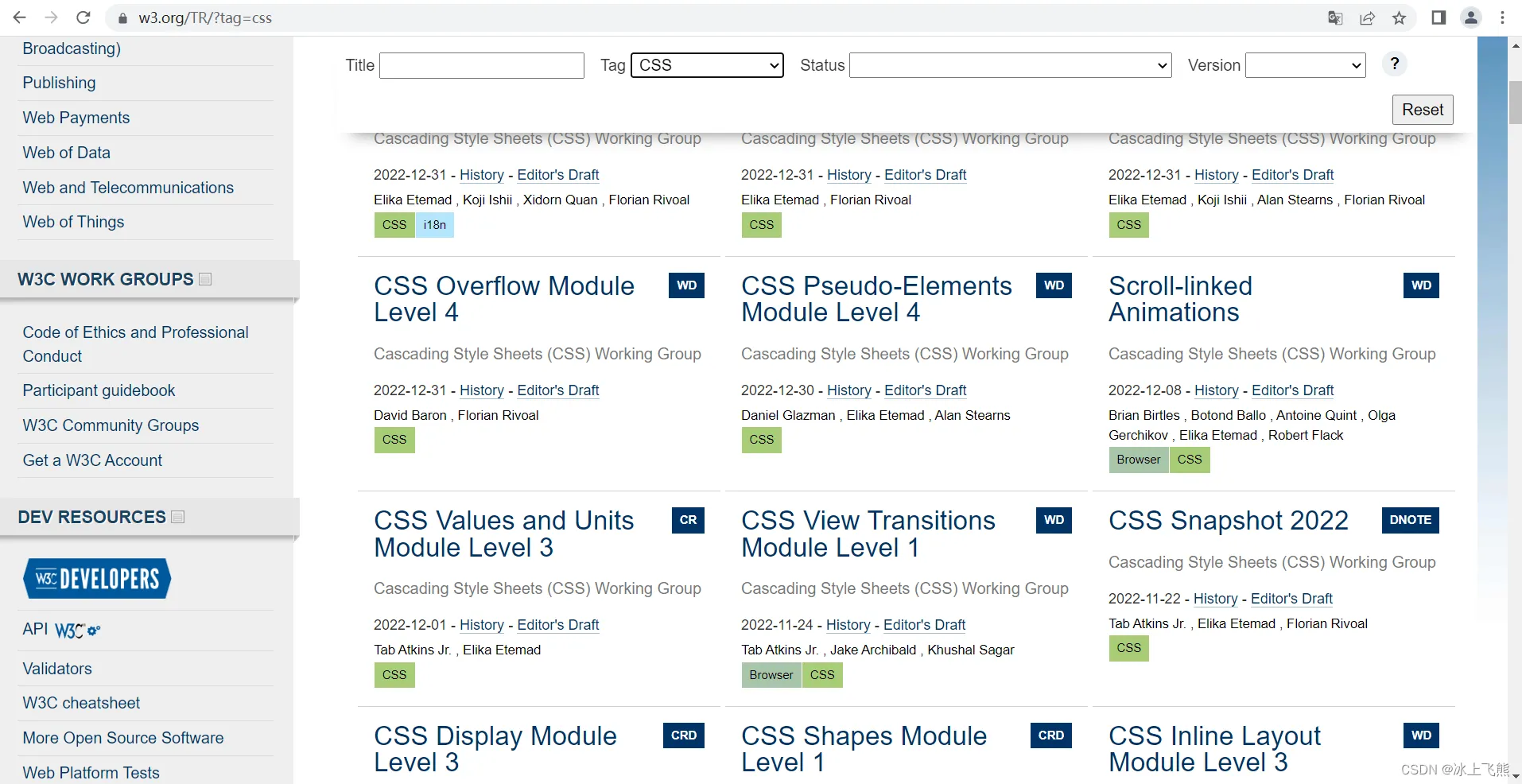This screenshot has width=1522, height=784.
Task: Bookmark this page with star icon
Action: (x=1399, y=17)
